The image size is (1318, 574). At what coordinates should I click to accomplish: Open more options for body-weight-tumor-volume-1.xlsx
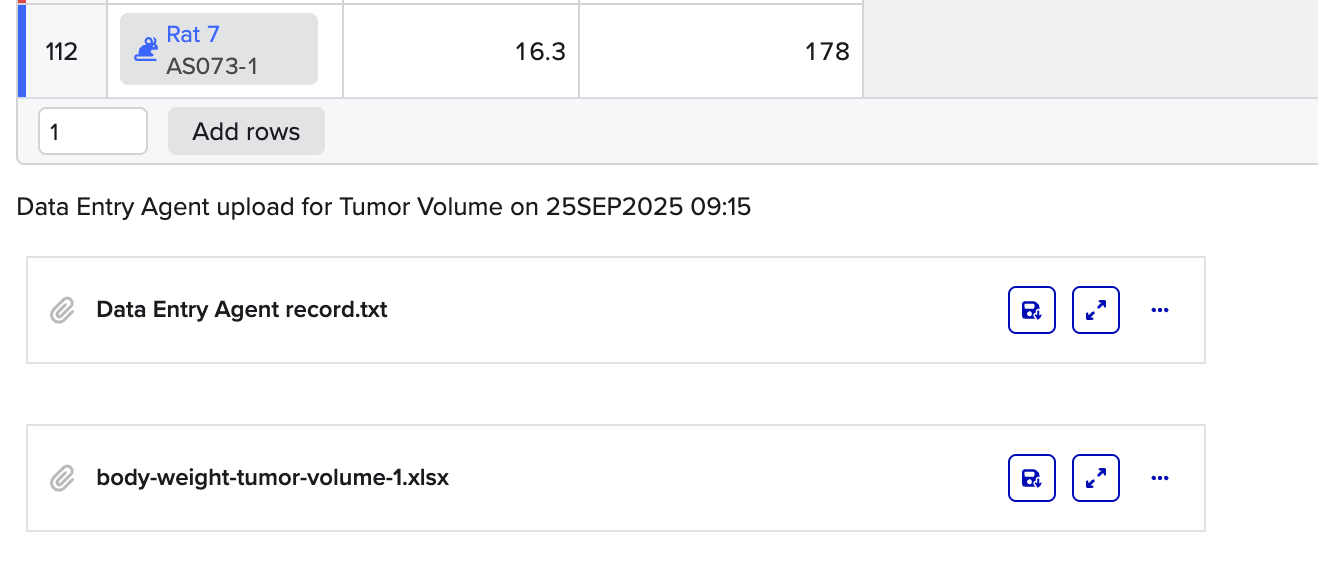click(x=1160, y=478)
